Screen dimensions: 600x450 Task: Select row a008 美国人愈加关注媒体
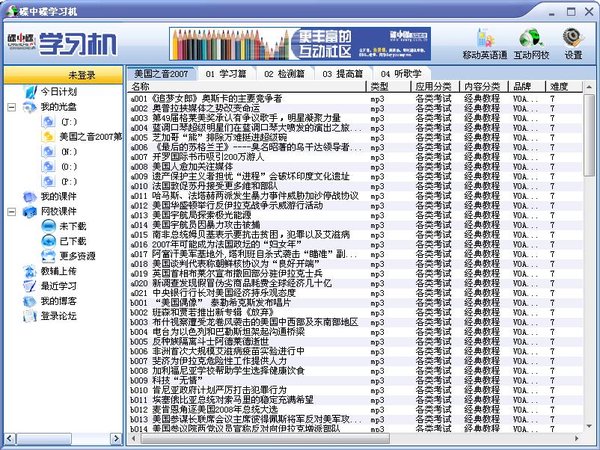[x=356, y=167]
